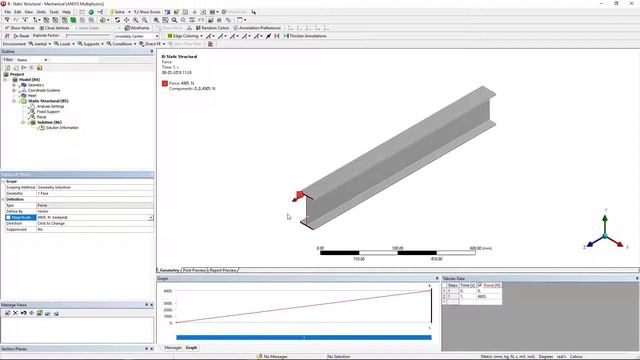Select the Vertex selection filter icon
The height and width of the screenshot is (360, 640).
tap(46, 20)
